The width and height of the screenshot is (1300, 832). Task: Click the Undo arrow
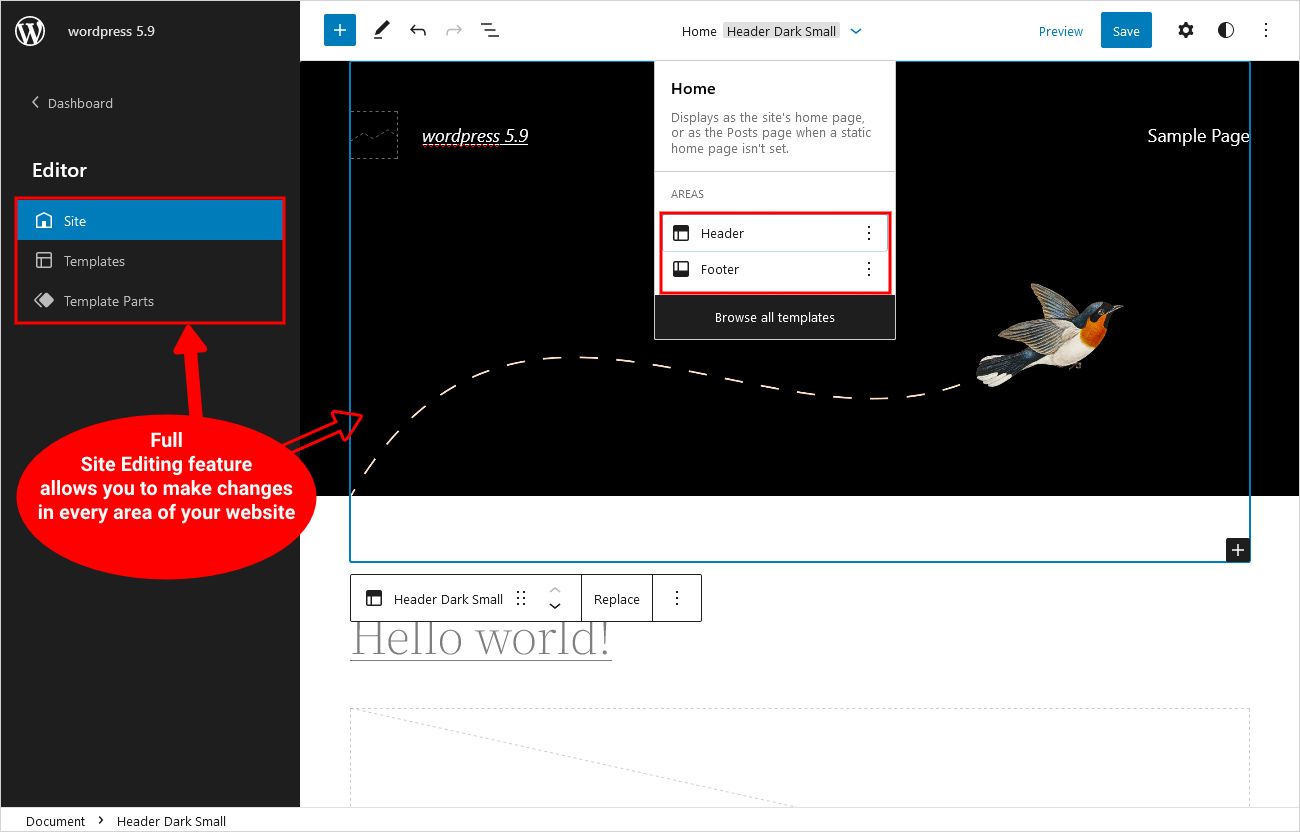click(418, 30)
